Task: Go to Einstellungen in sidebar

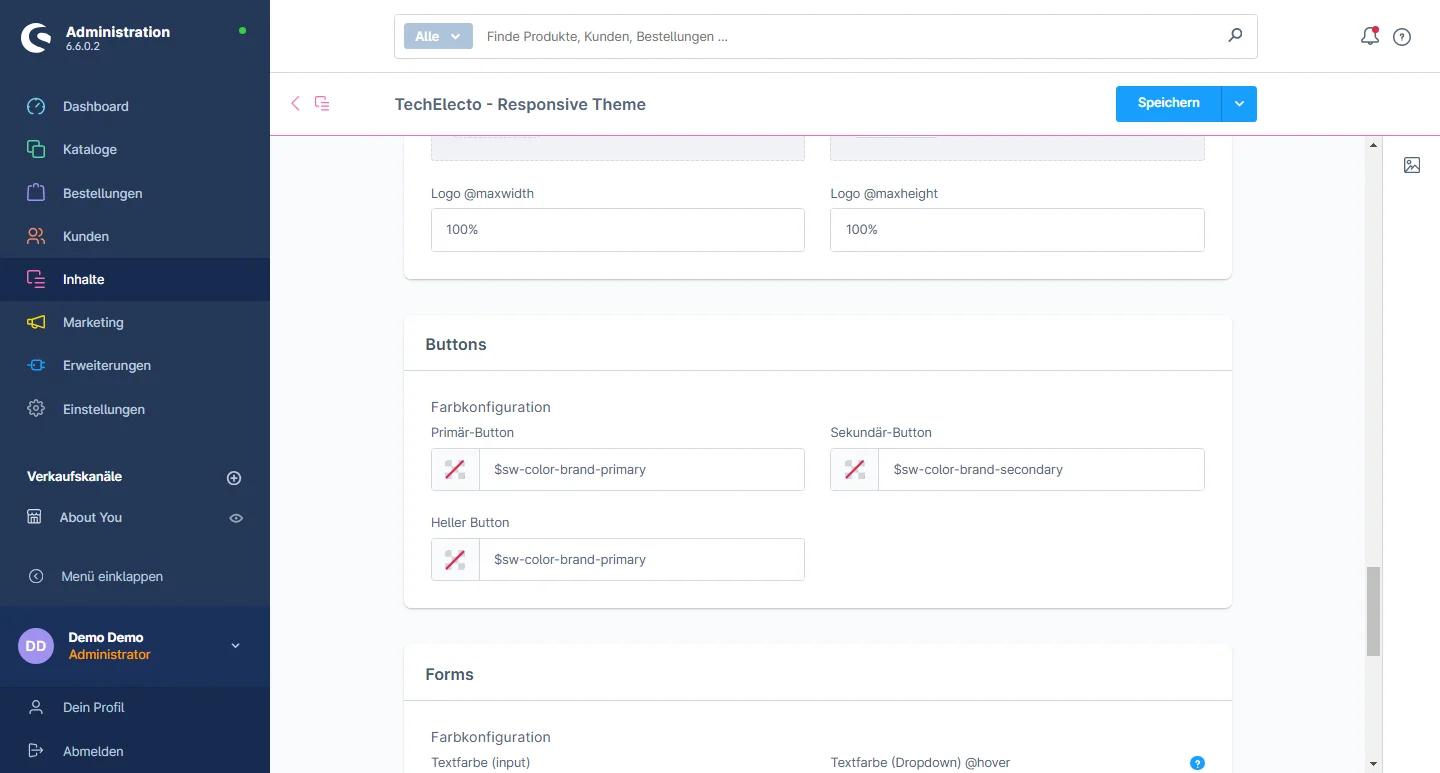Action: (x=103, y=409)
